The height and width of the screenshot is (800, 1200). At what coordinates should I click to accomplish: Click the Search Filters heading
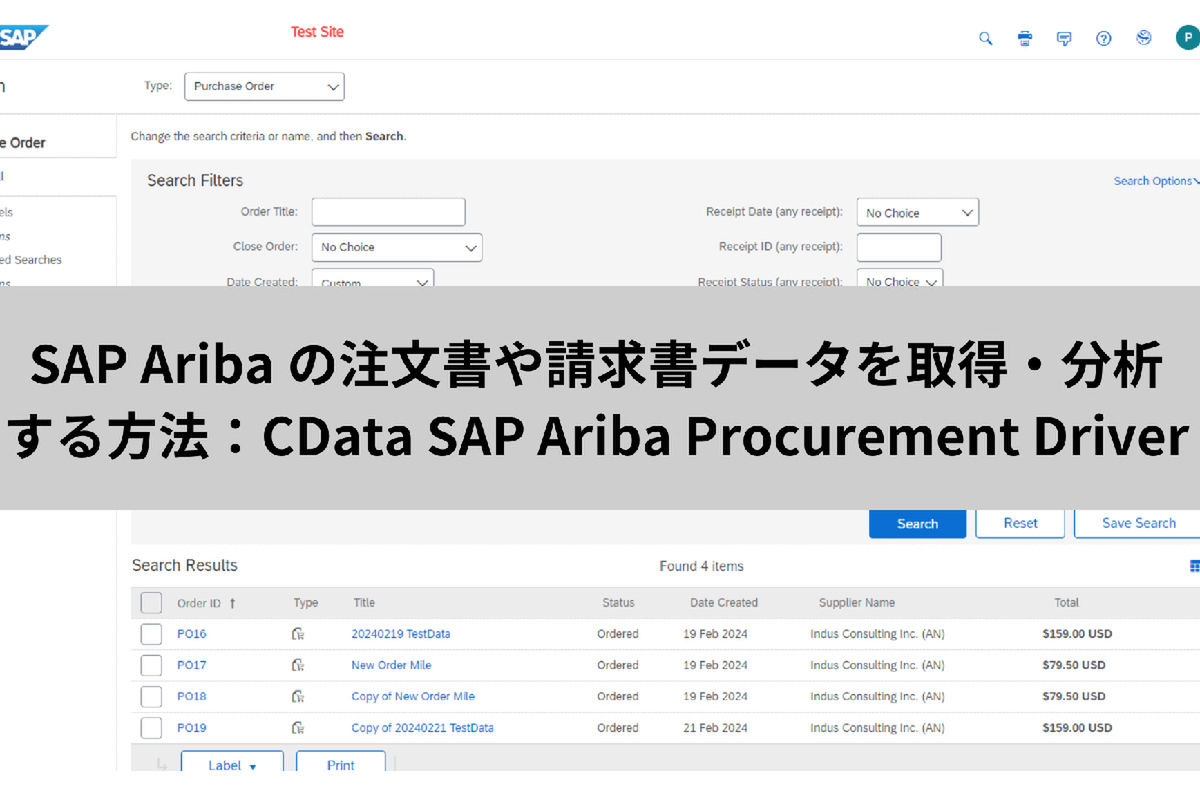(x=195, y=181)
